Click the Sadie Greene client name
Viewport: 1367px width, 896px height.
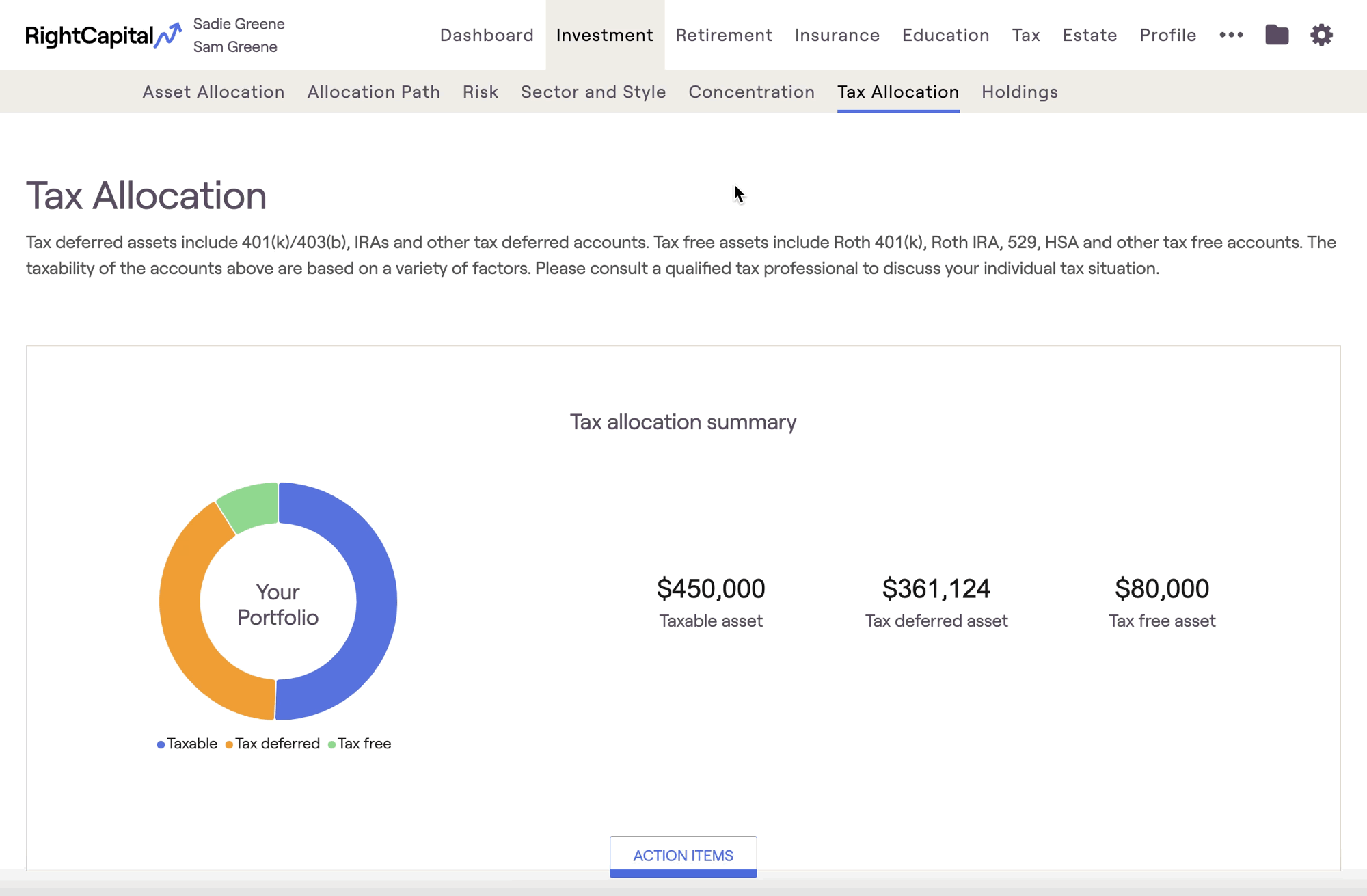[239, 24]
